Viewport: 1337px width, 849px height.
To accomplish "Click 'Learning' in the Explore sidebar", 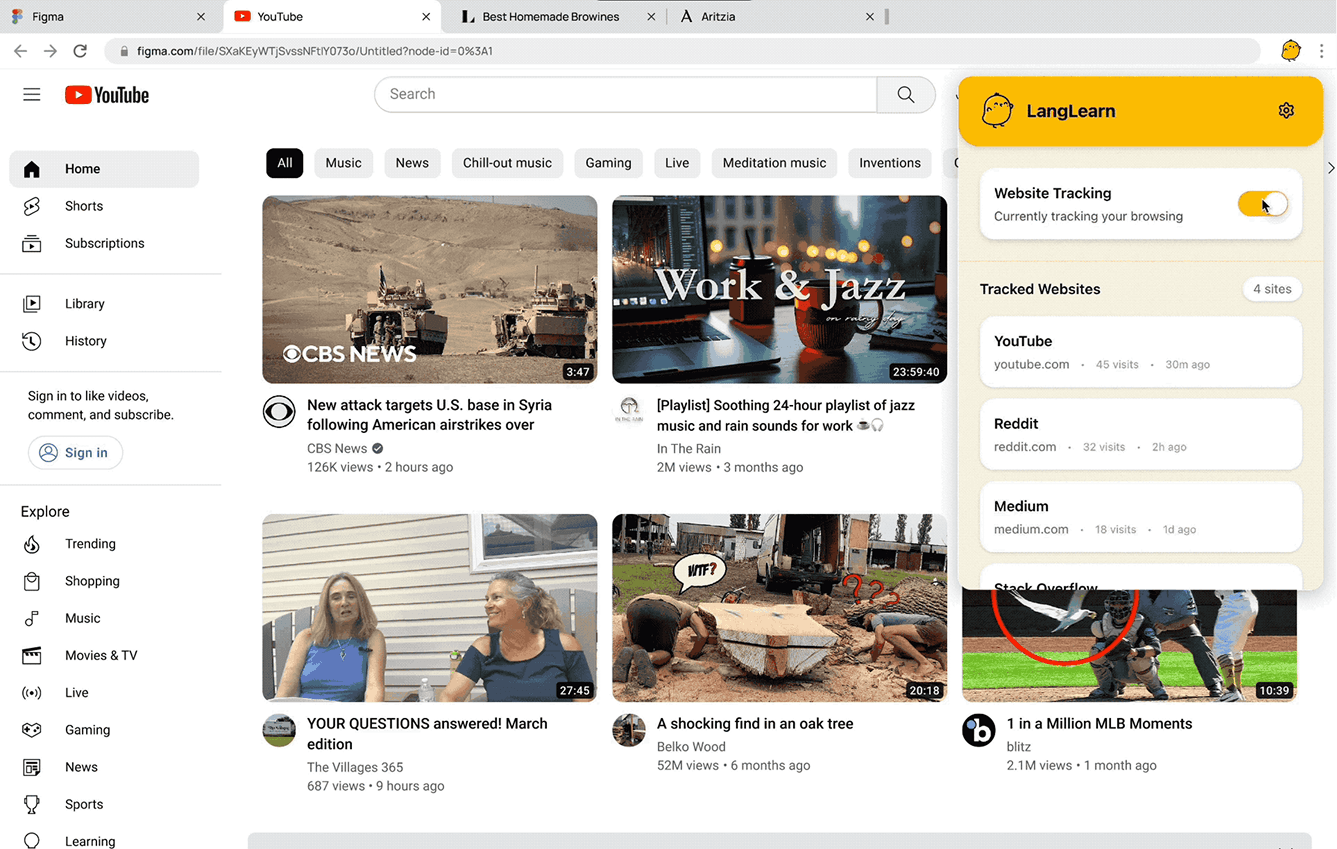I will (x=90, y=841).
